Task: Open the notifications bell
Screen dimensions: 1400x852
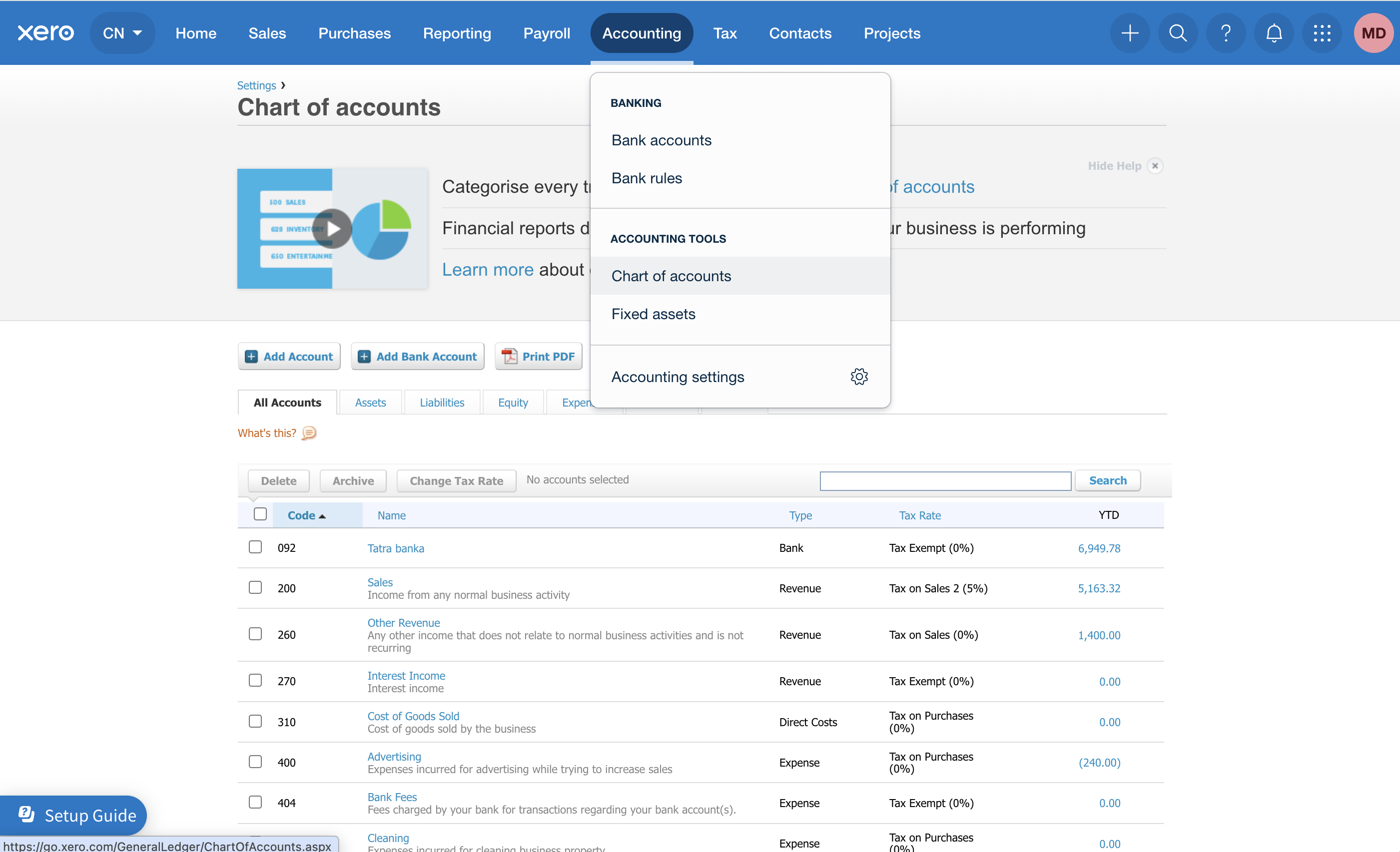Action: pyautogui.click(x=1273, y=33)
